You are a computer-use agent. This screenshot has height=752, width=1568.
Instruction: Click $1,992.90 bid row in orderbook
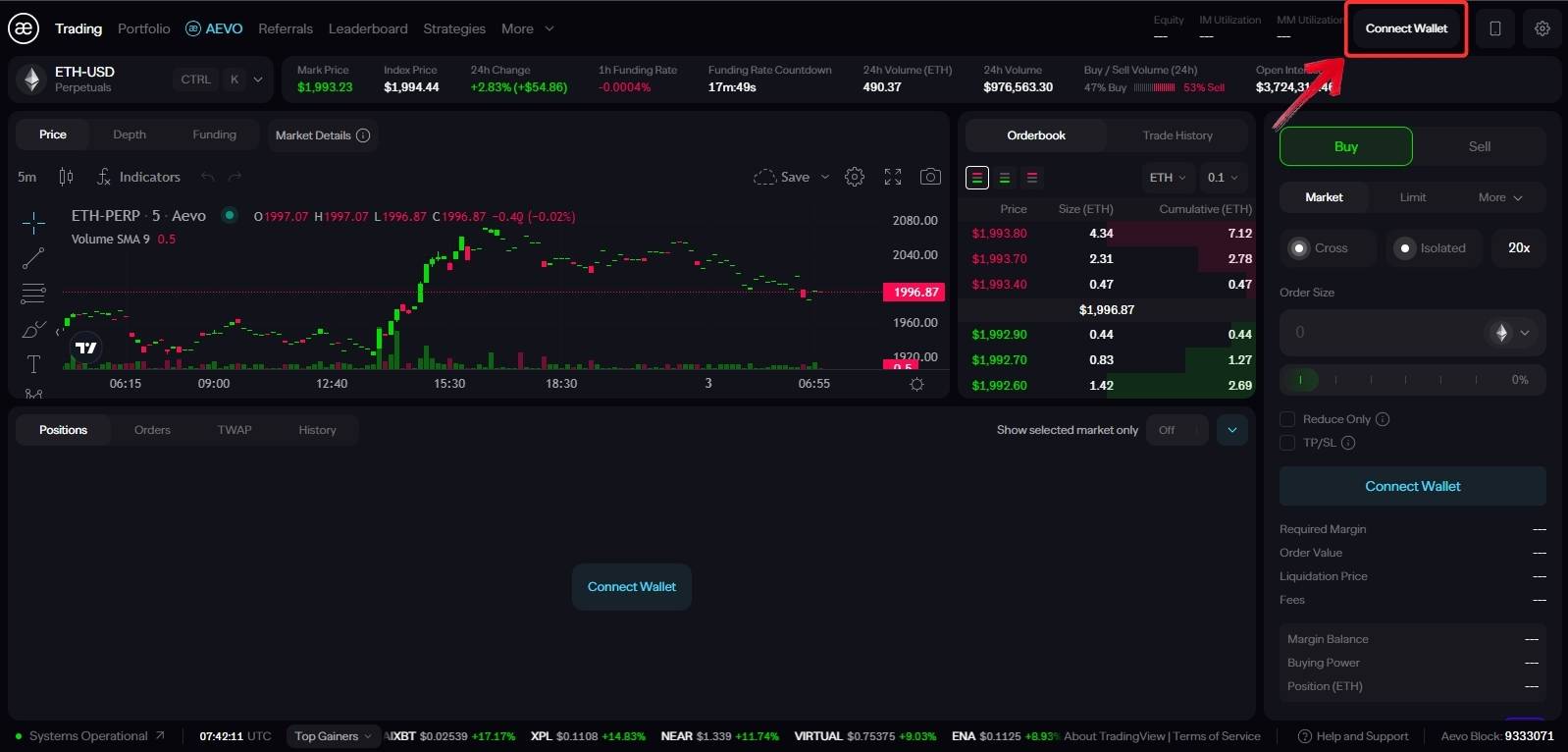pos(1107,335)
